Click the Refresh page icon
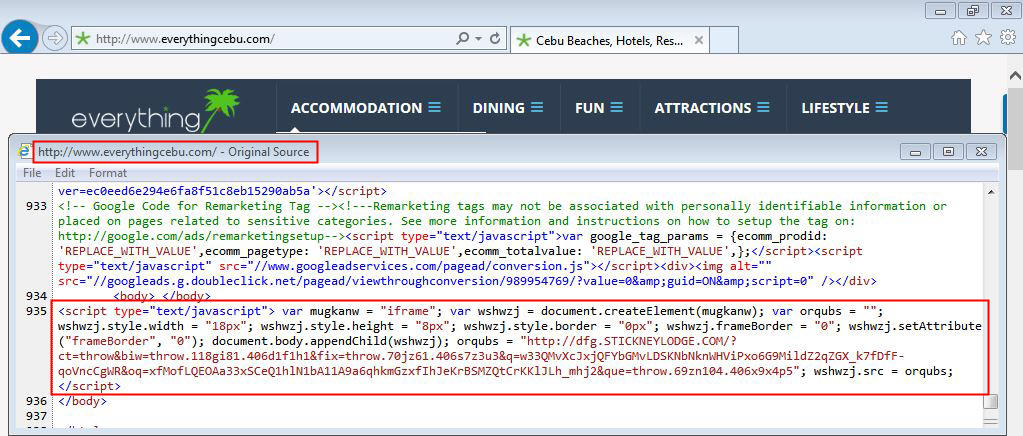 pyautogui.click(x=495, y=39)
